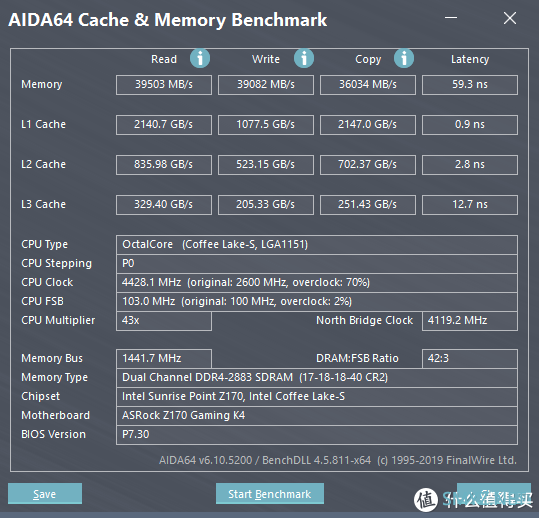Click the Chipset field Intel Sunrise Point Z170
This screenshot has width=539, height=518.
click(x=317, y=397)
